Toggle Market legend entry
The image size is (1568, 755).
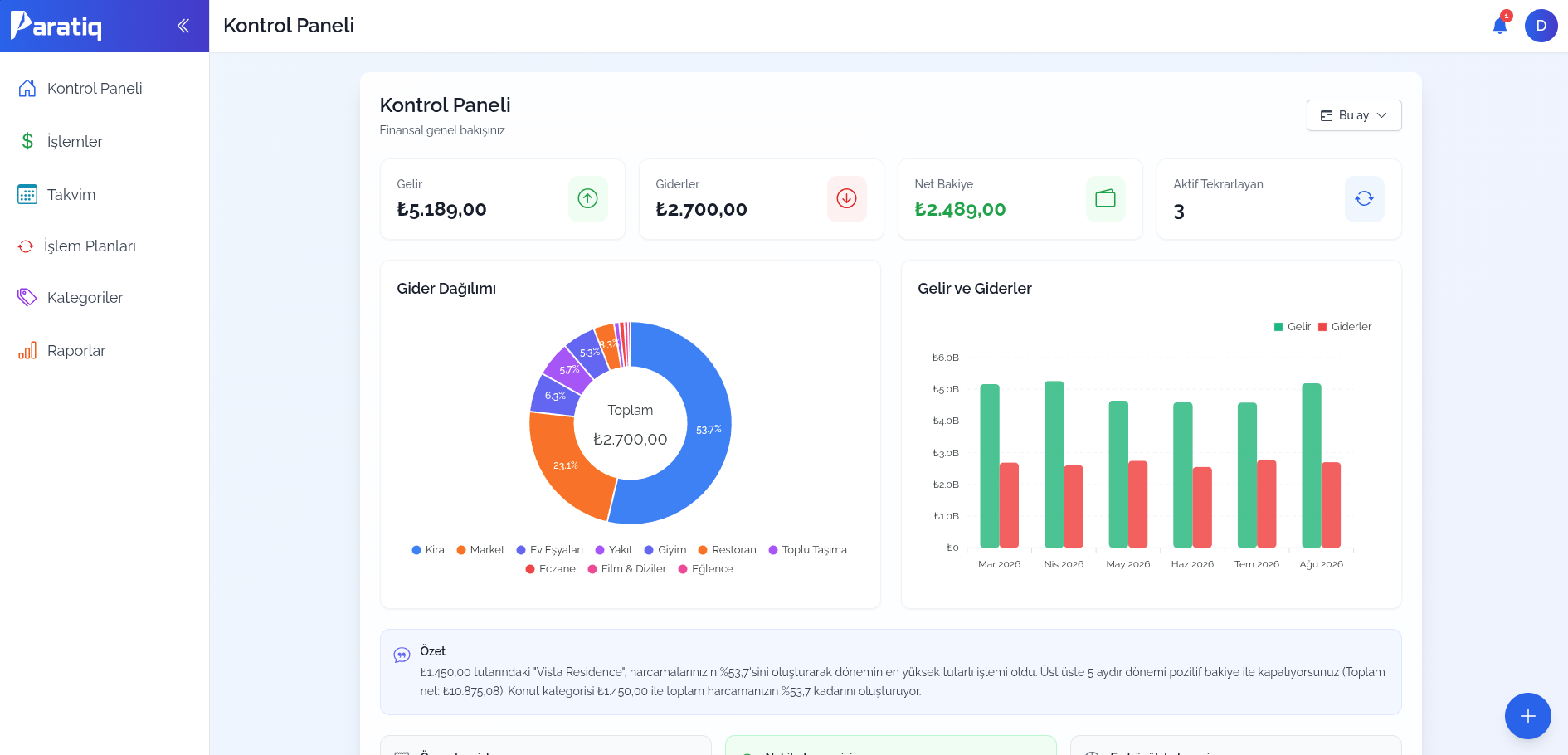(x=480, y=549)
